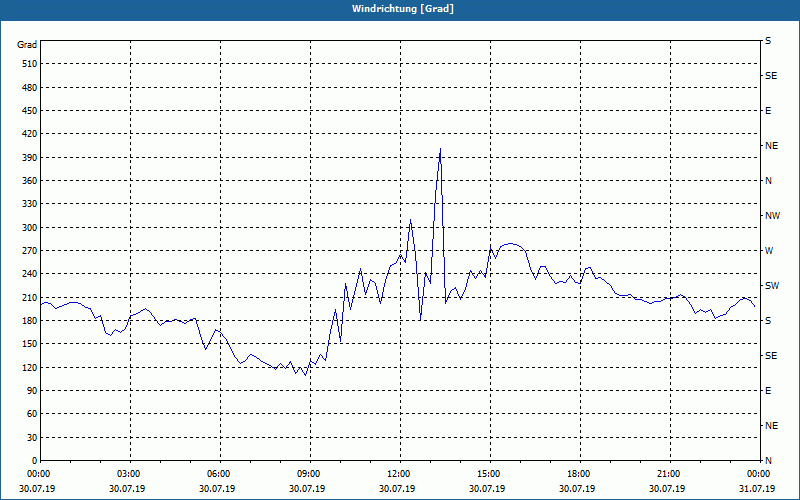Select the 480 y-axis value

click(30, 88)
